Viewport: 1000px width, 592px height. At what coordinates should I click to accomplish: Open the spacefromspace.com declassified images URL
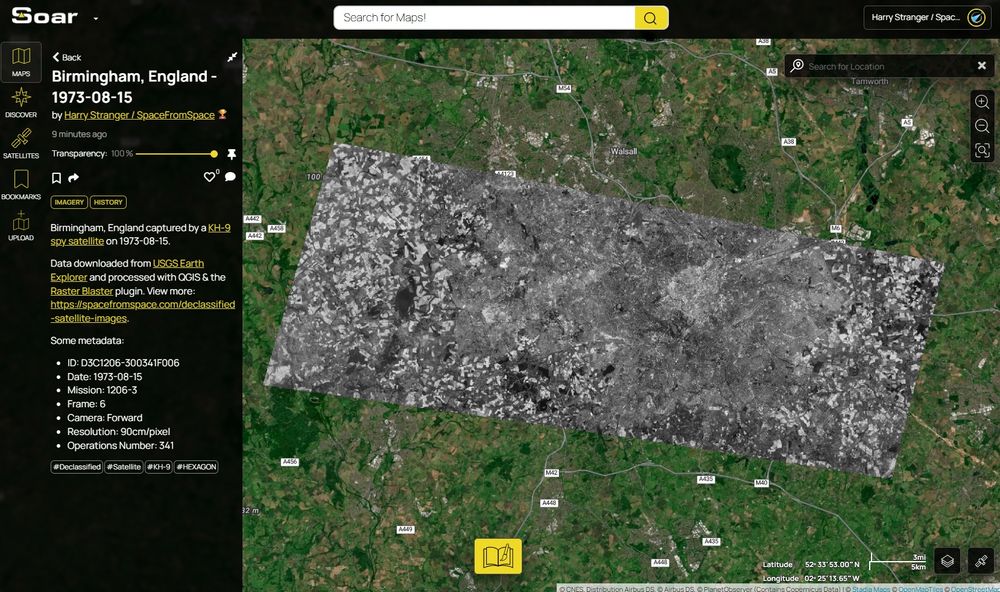143,311
